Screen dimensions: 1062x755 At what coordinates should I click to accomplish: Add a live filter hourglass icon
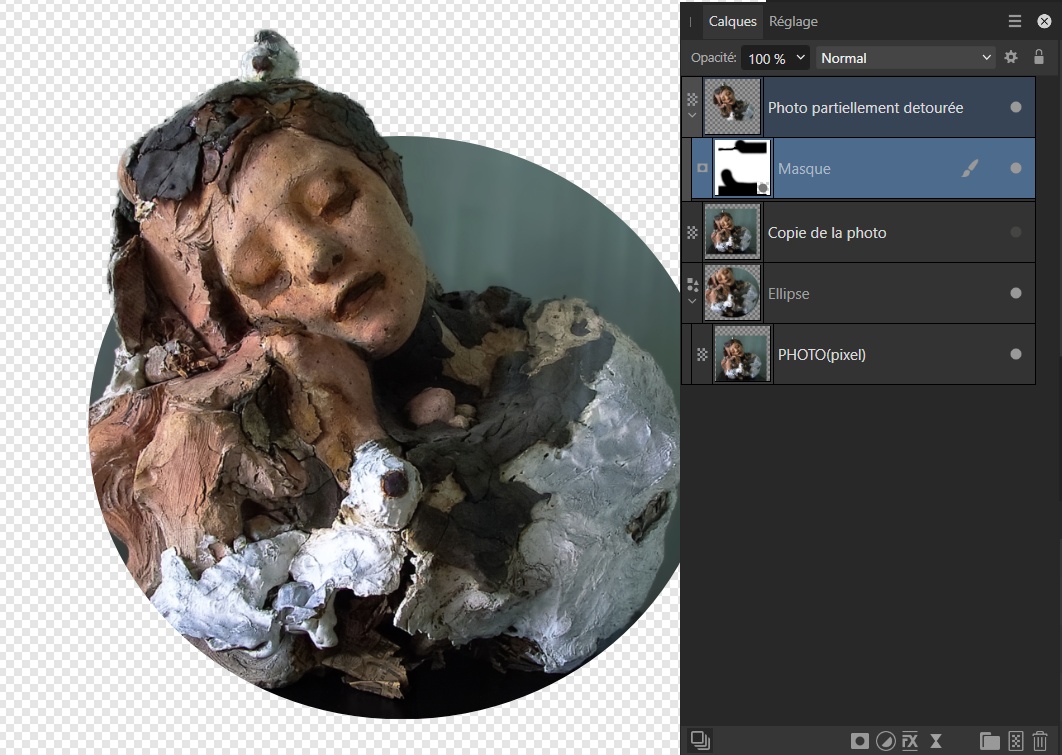tap(936, 741)
